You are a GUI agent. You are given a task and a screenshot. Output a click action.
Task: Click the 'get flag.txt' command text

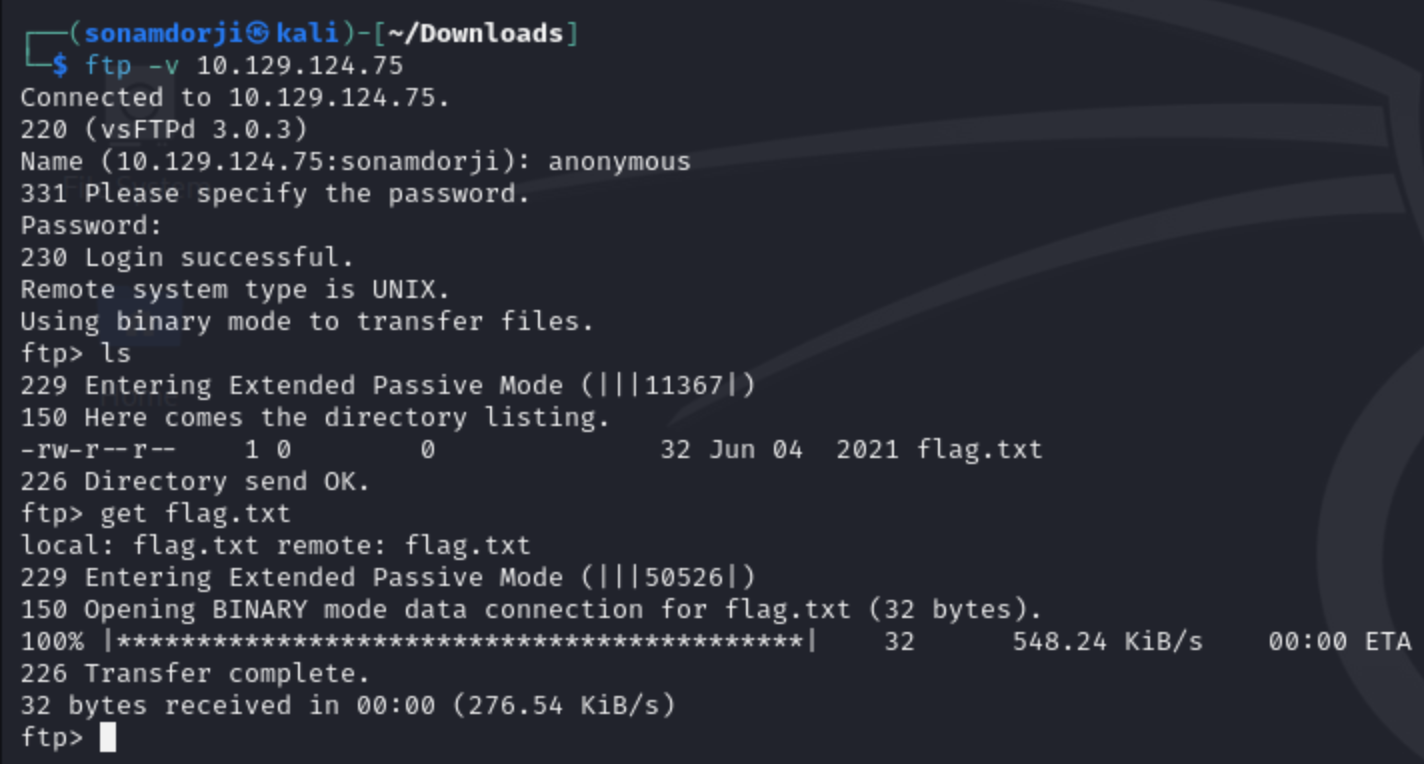195,514
